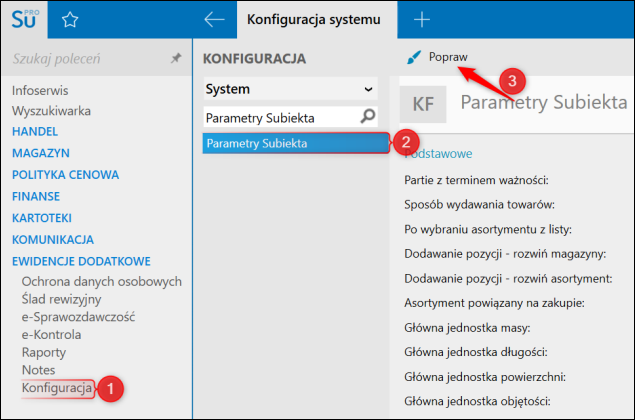The image size is (635, 420).
Task: Expand the KARTOTEKI section
Action: coord(42,218)
